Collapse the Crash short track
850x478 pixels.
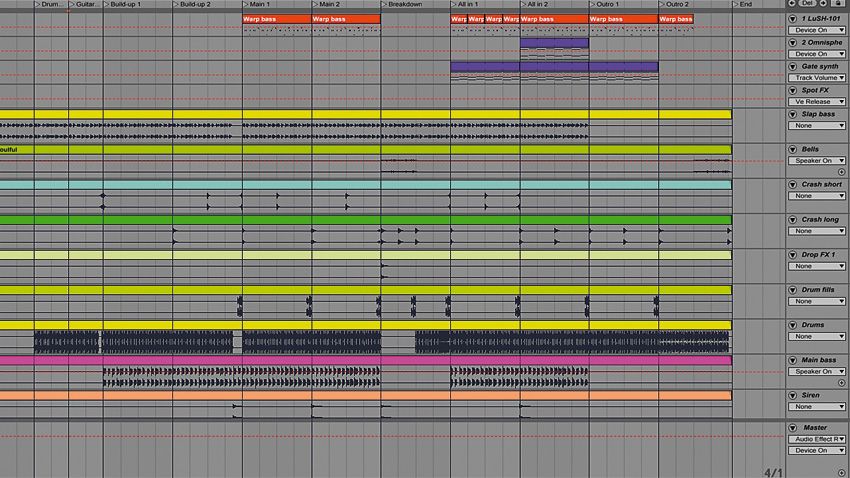[793, 185]
